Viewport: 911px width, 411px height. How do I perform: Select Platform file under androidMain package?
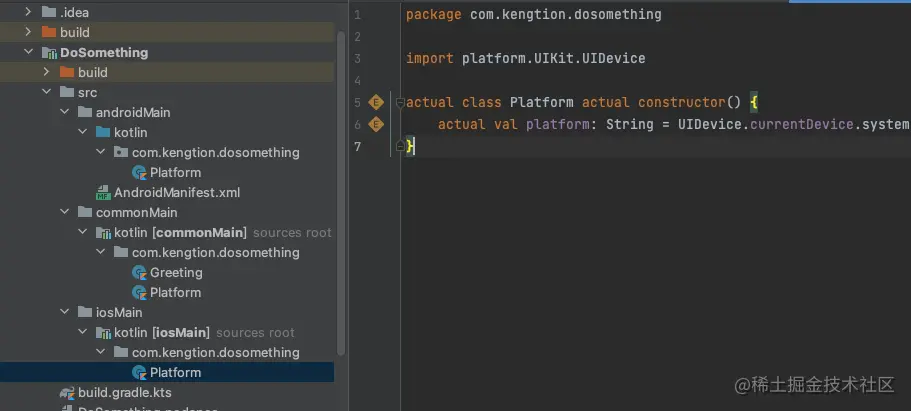click(x=175, y=172)
